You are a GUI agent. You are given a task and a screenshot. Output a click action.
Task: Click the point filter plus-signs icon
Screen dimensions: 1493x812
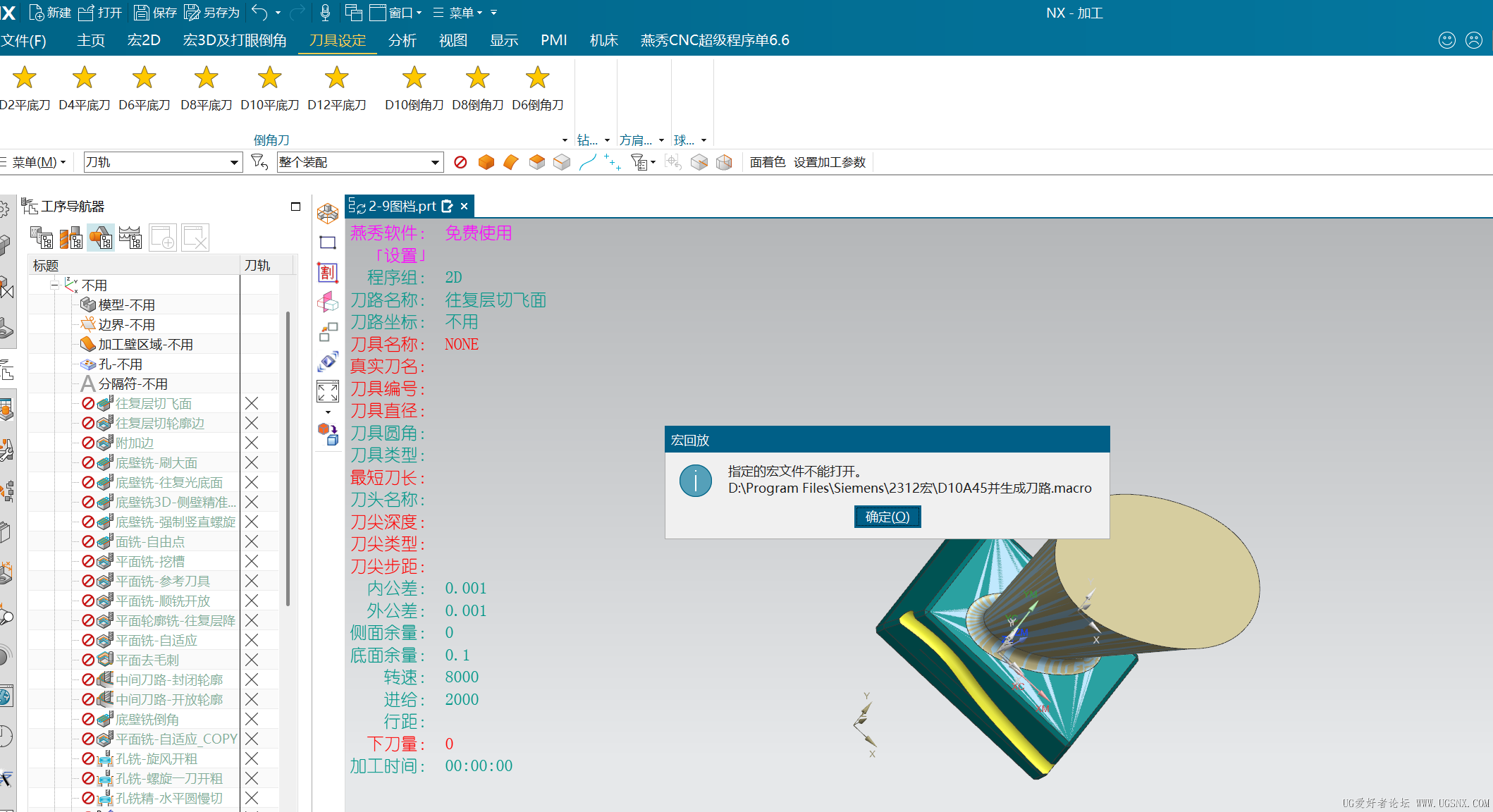pyautogui.click(x=613, y=163)
